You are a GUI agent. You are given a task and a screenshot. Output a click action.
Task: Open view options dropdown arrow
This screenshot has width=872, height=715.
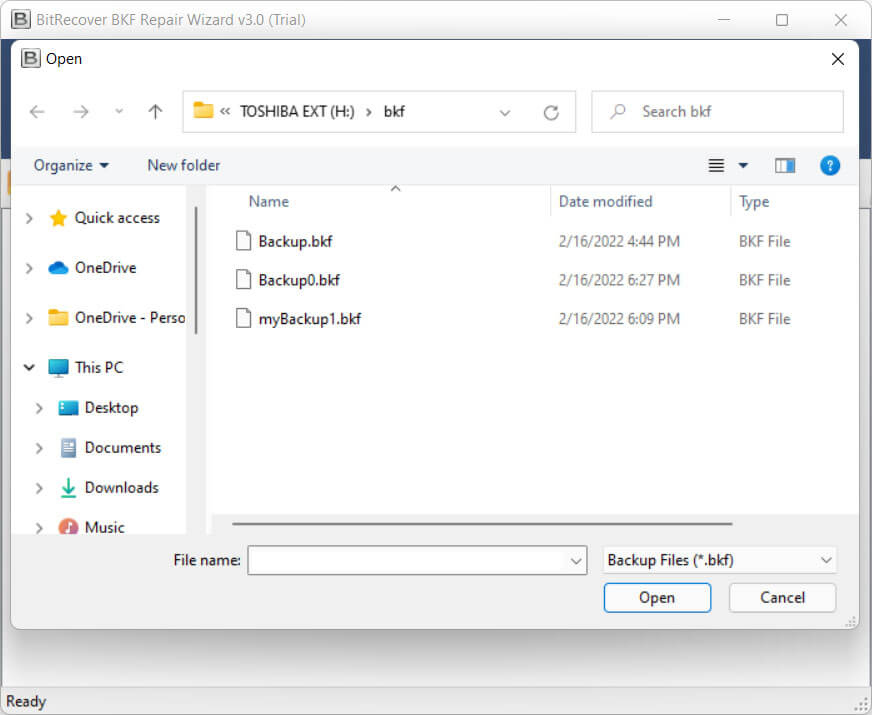pos(743,166)
